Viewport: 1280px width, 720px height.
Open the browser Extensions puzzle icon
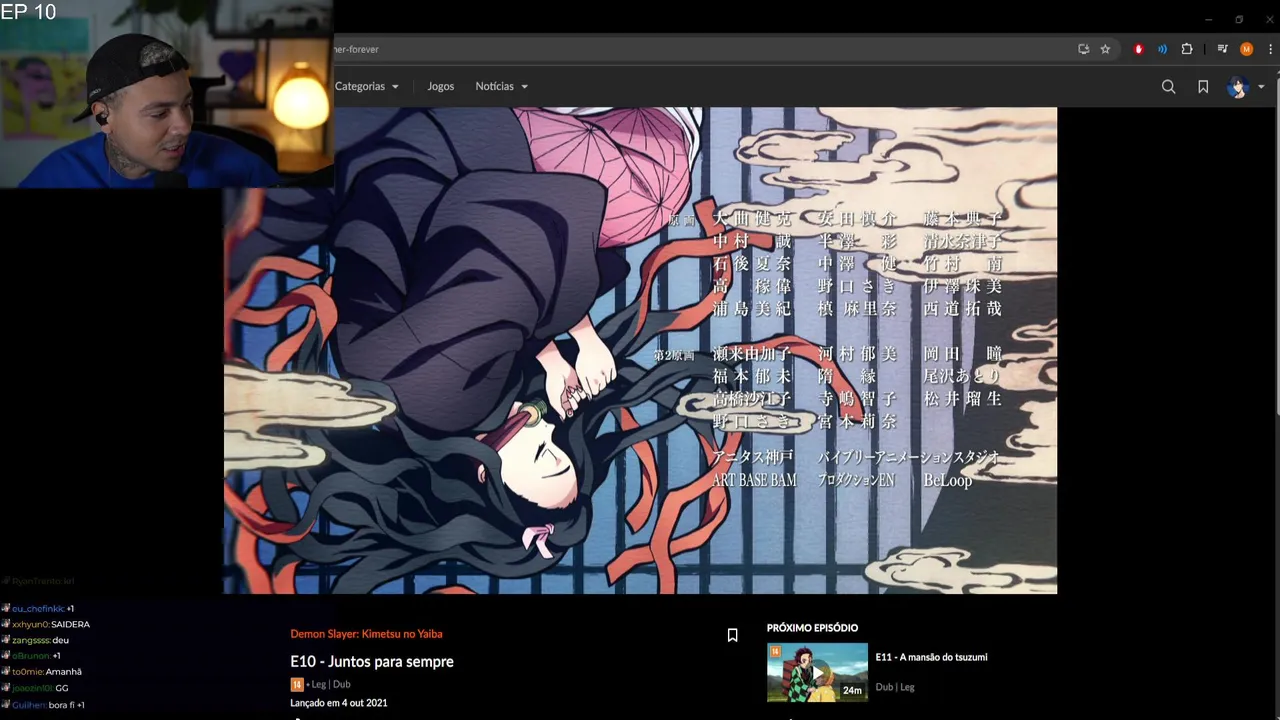1187,49
